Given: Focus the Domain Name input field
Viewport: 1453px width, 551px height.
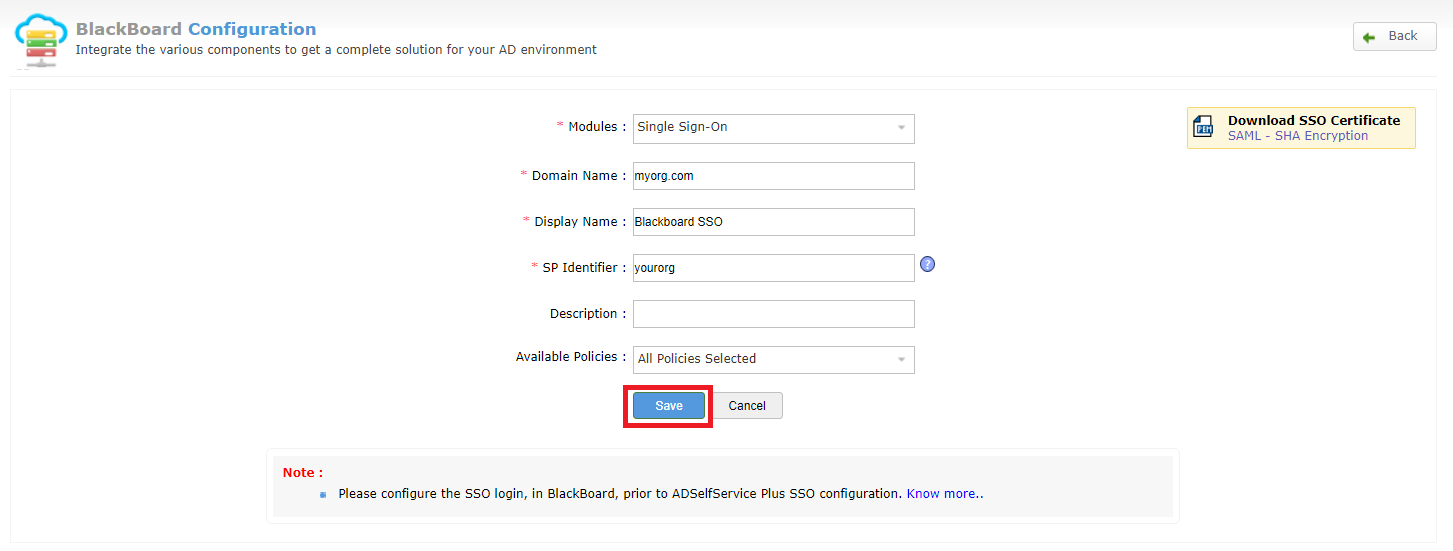Looking at the screenshot, I should (x=773, y=176).
